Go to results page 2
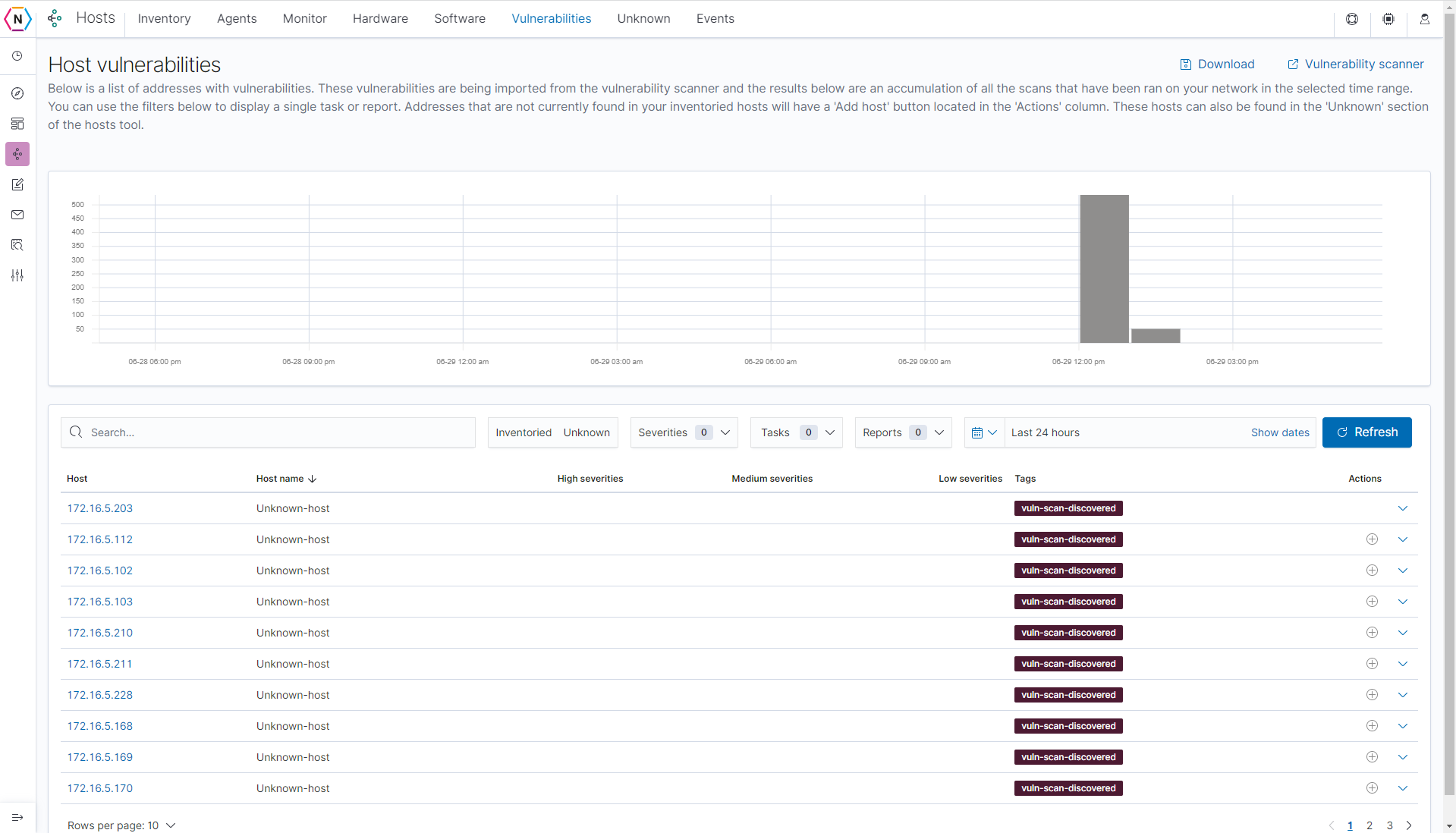The width and height of the screenshot is (1456, 833). click(x=1370, y=825)
